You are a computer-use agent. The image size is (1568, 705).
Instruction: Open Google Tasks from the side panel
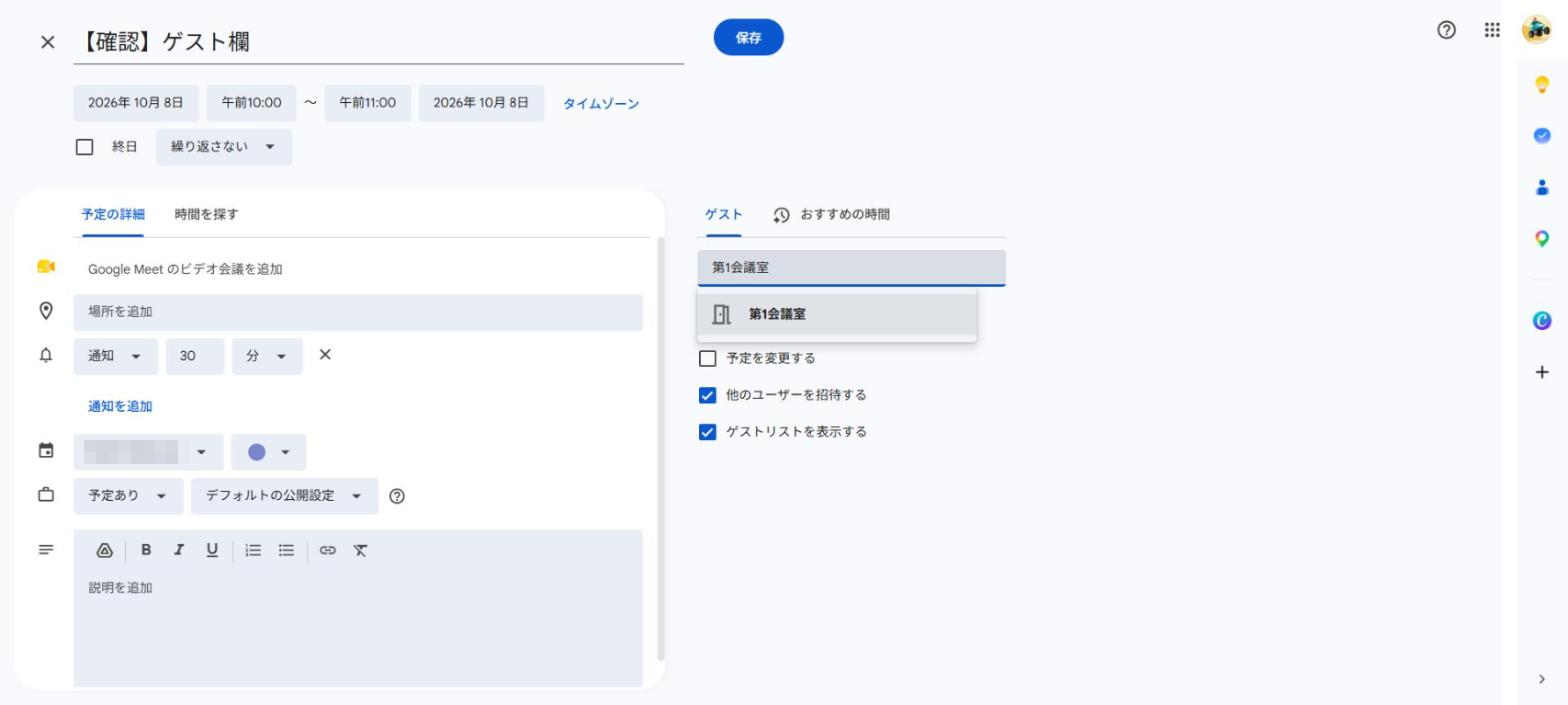click(x=1542, y=136)
